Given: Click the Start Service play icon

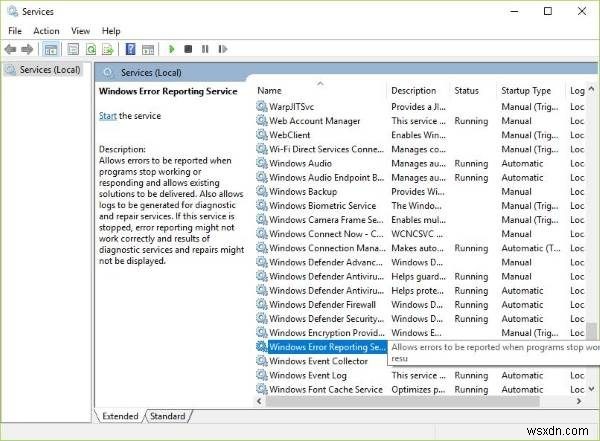Looking at the screenshot, I should [x=172, y=49].
